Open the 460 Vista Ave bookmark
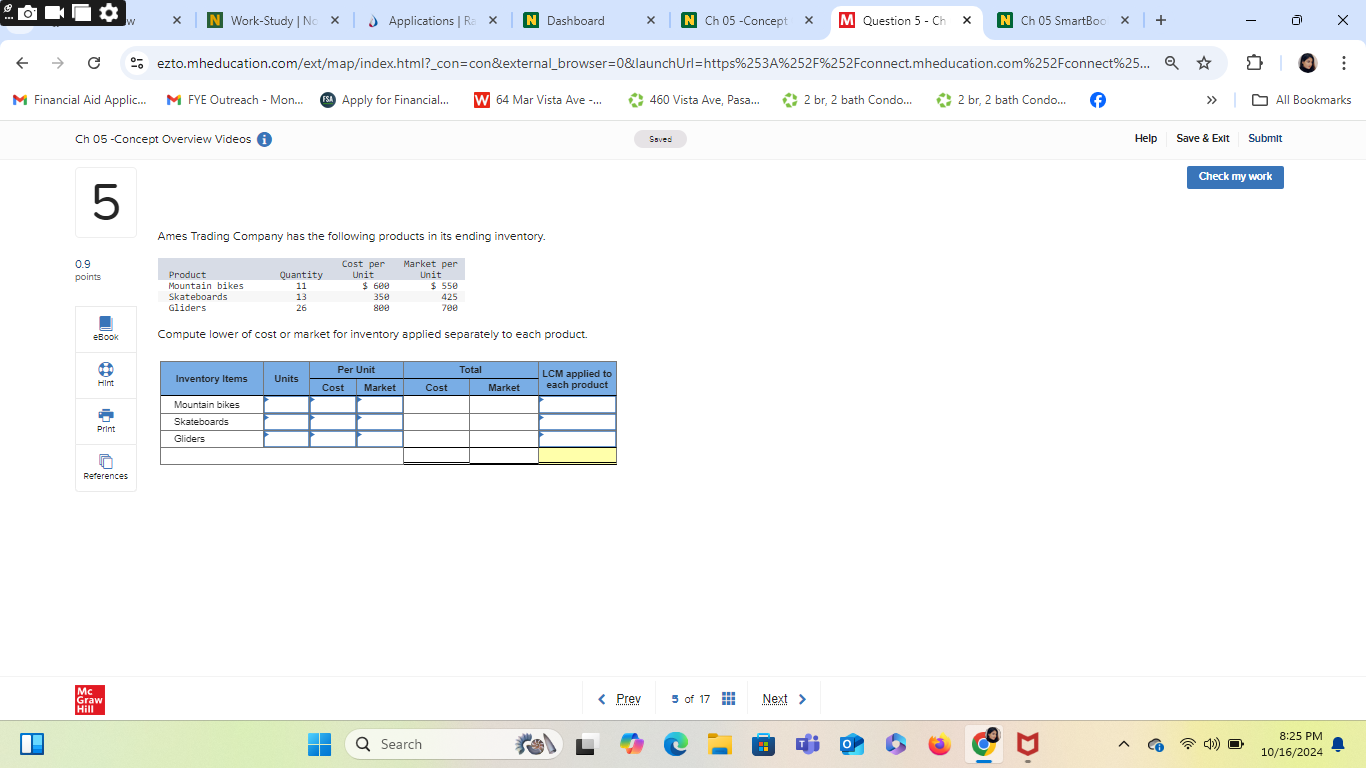The height and width of the screenshot is (768, 1366). point(692,100)
